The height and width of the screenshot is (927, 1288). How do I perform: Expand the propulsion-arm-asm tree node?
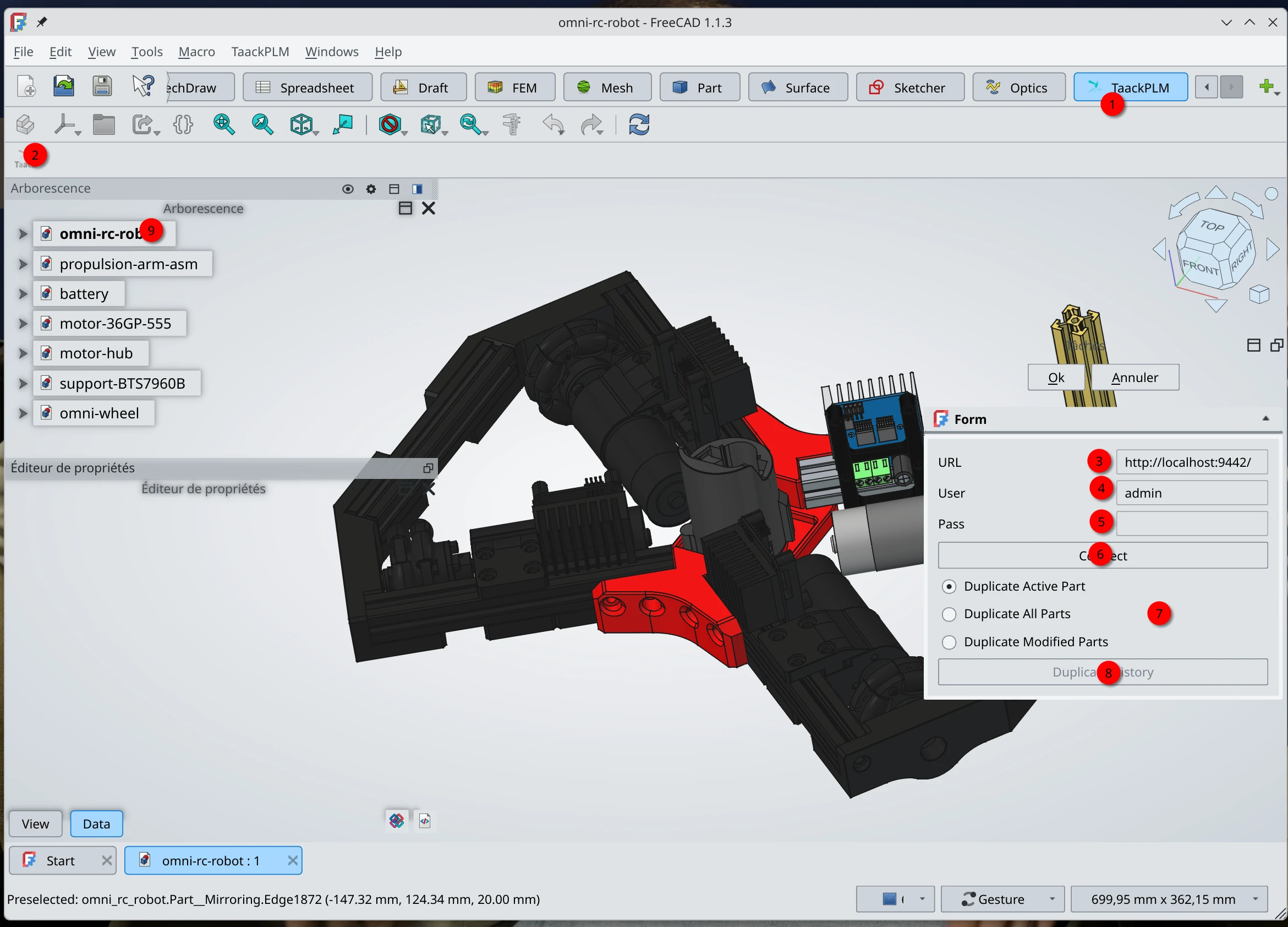coord(22,264)
